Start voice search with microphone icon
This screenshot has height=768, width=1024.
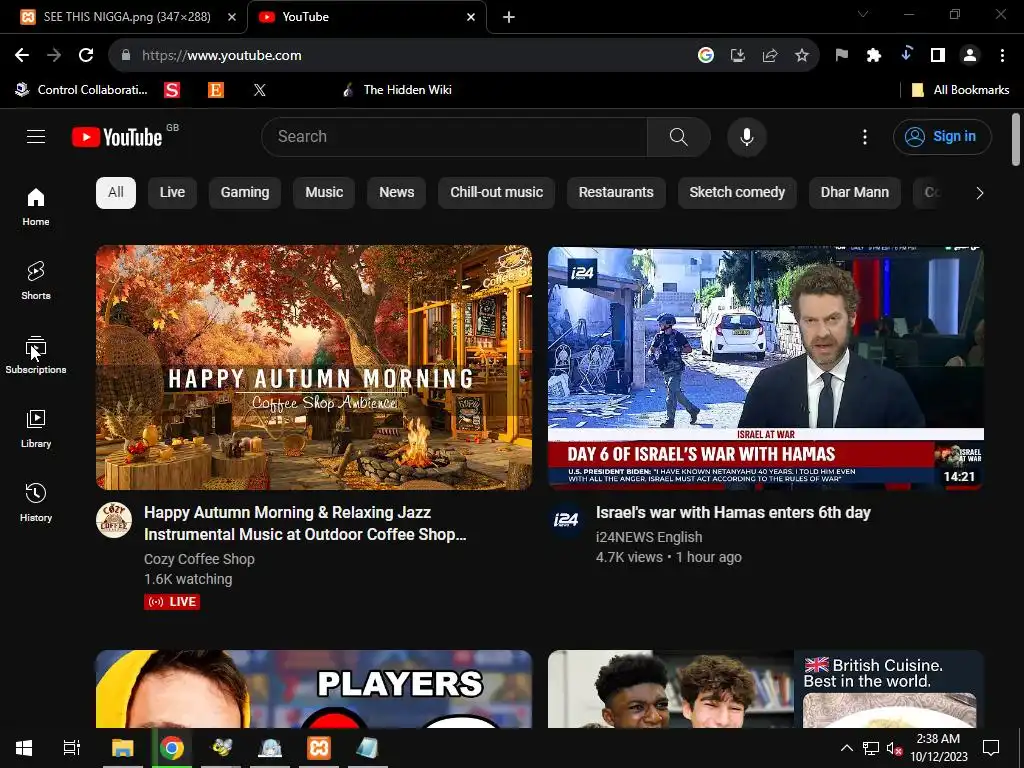tap(746, 136)
